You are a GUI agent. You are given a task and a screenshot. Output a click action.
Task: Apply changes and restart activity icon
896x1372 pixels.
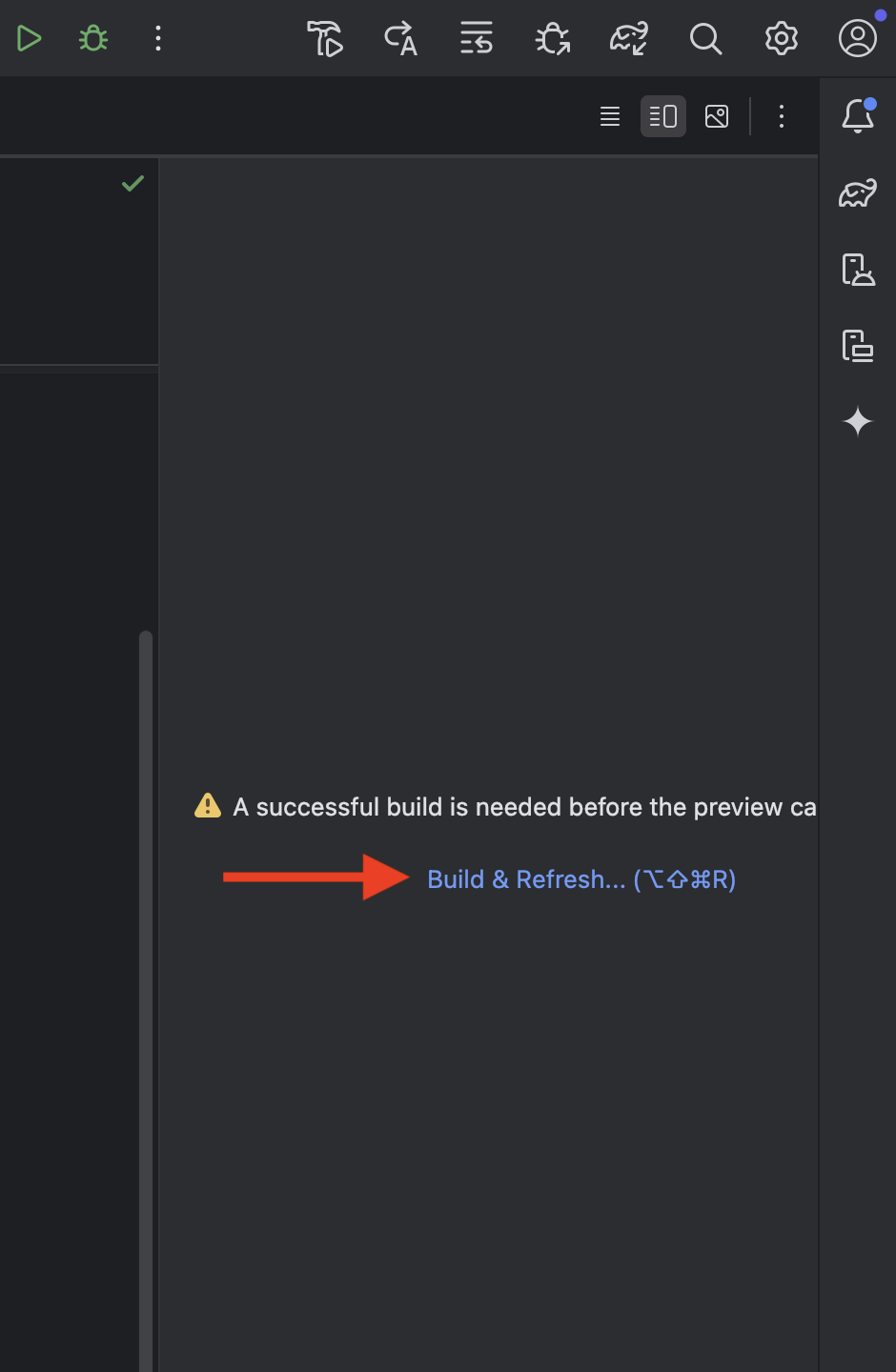click(x=477, y=39)
